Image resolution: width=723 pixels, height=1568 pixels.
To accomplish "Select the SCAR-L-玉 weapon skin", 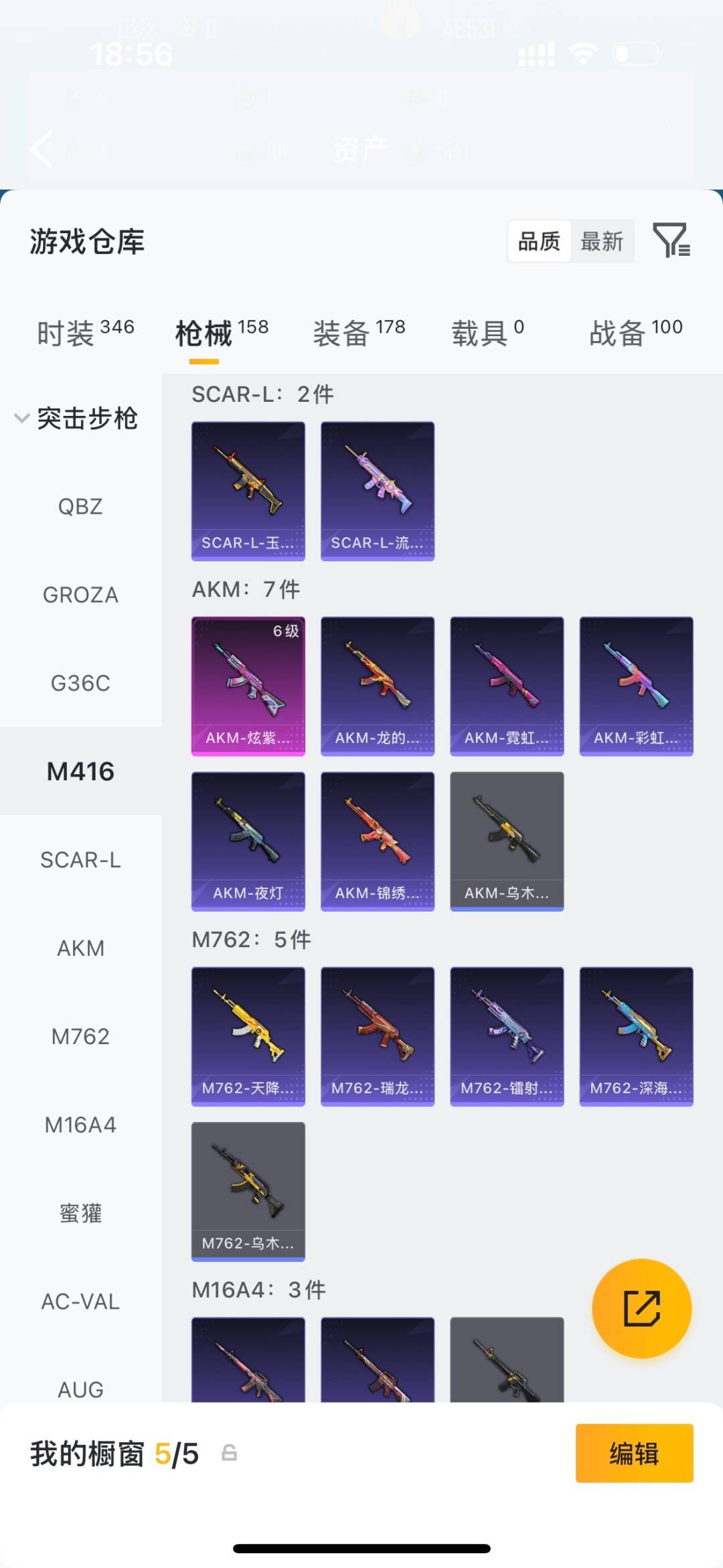I will pos(248,491).
